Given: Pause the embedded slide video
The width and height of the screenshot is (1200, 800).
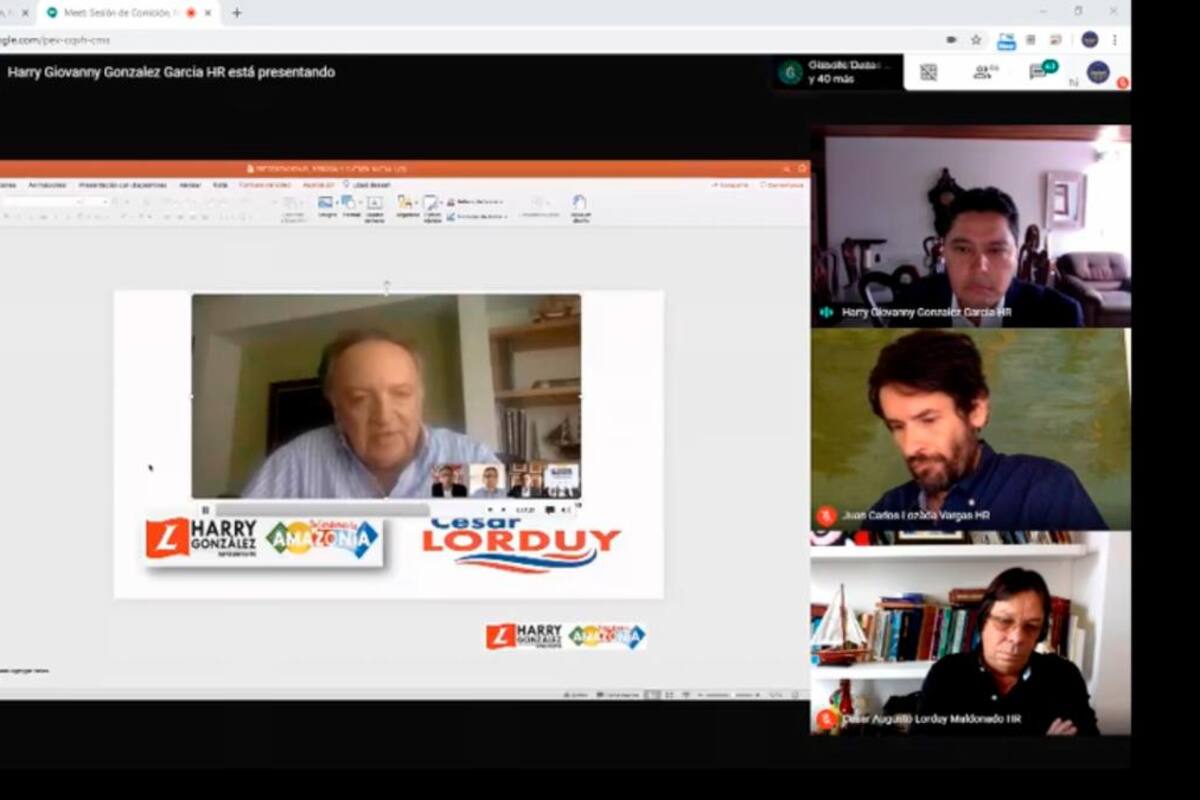Looking at the screenshot, I should [205, 510].
